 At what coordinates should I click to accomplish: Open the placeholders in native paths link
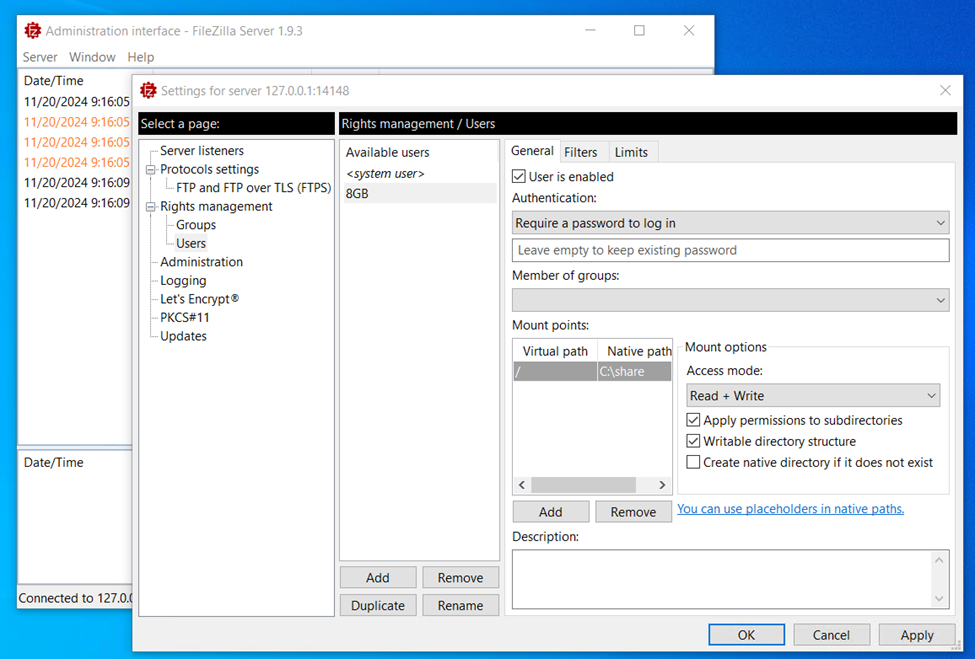[x=790, y=509]
